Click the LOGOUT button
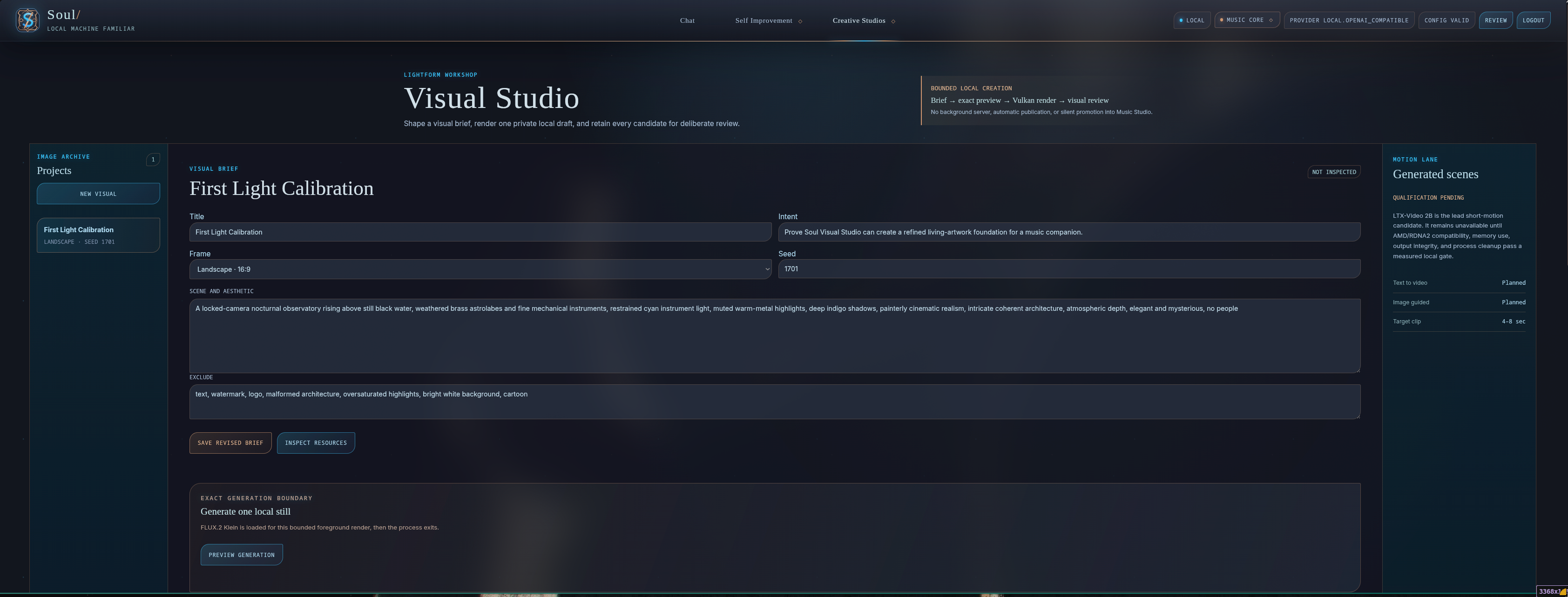This screenshot has height=597, width=1568. pyautogui.click(x=1533, y=20)
